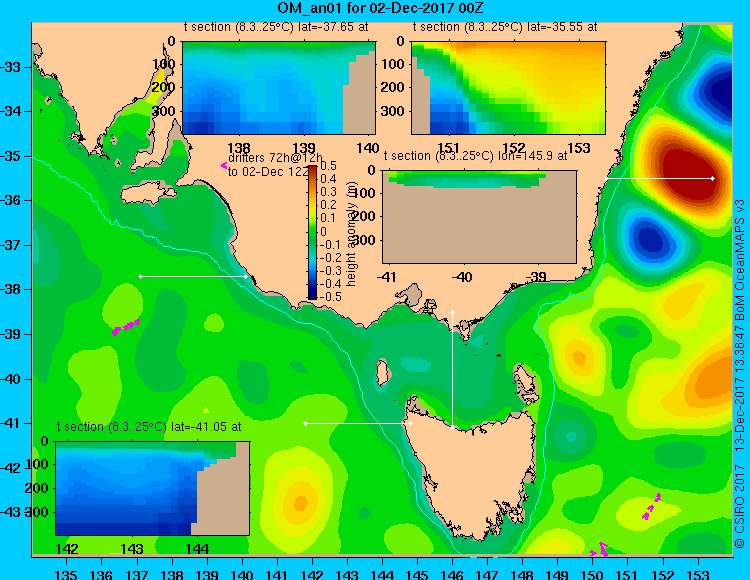Click the 152 axis label of the lat=-35.55 inset
750x580 pixels.
[514, 148]
